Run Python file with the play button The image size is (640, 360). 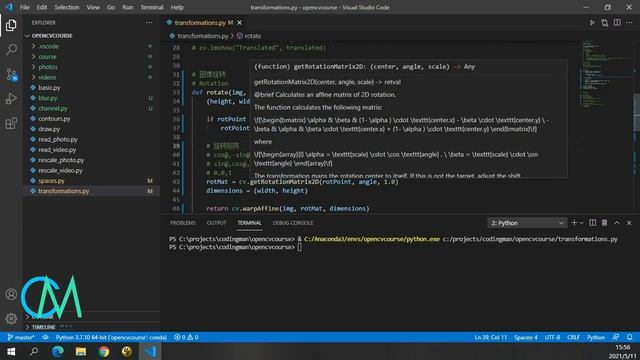(x=592, y=22)
